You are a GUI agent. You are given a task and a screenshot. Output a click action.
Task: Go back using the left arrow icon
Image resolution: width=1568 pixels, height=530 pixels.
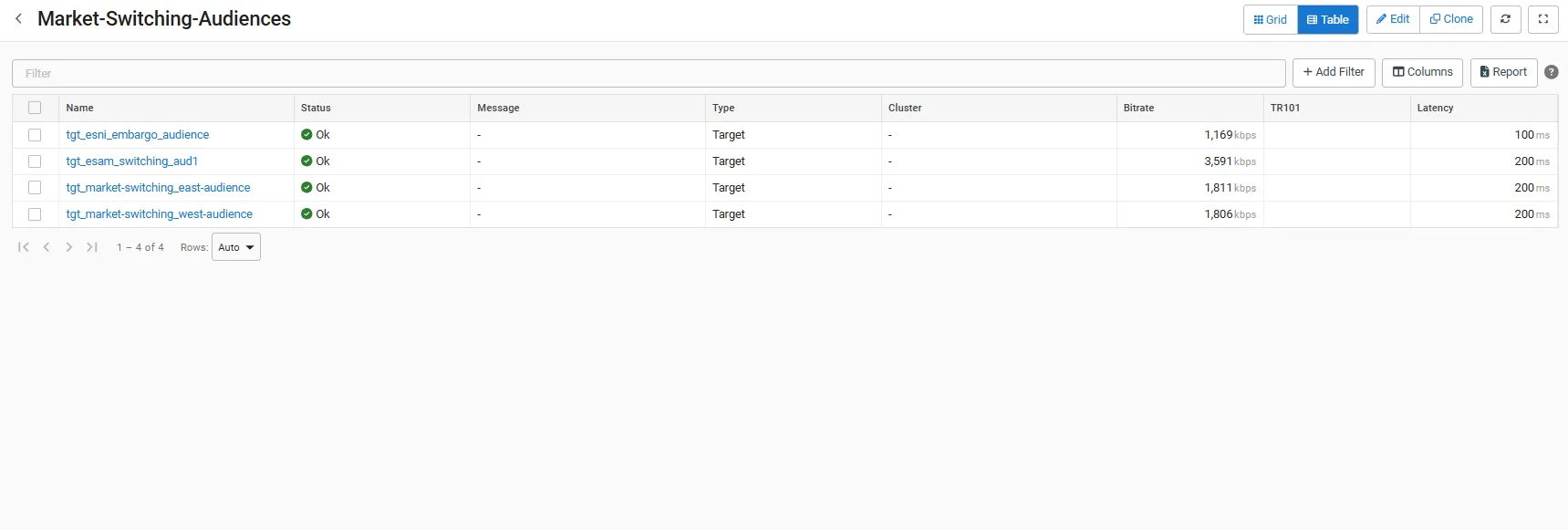click(18, 18)
